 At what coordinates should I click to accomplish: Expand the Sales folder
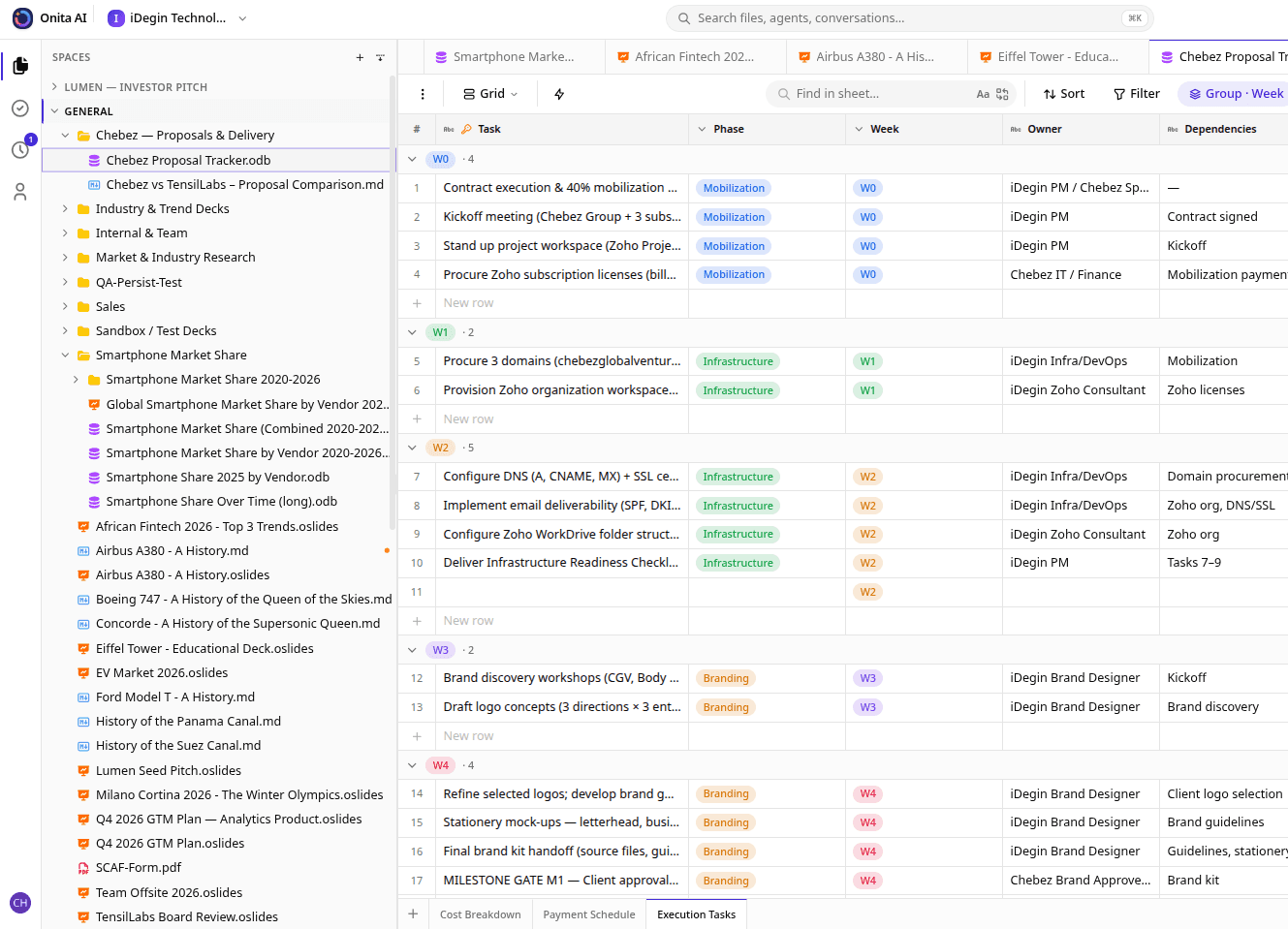(x=65, y=306)
